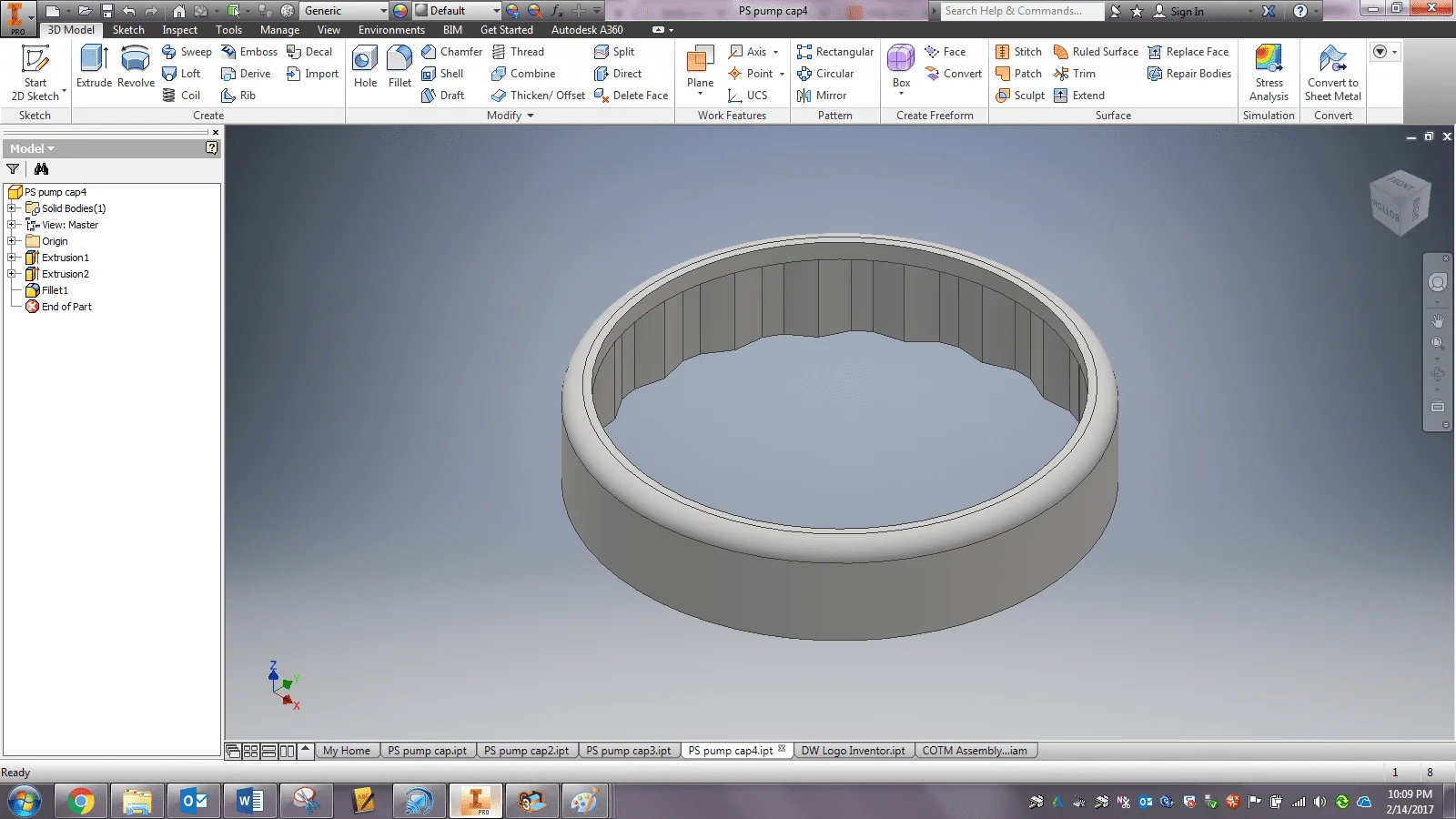Start a new 2D Sketch
Viewport: 1456px width, 819px height.
tap(35, 71)
